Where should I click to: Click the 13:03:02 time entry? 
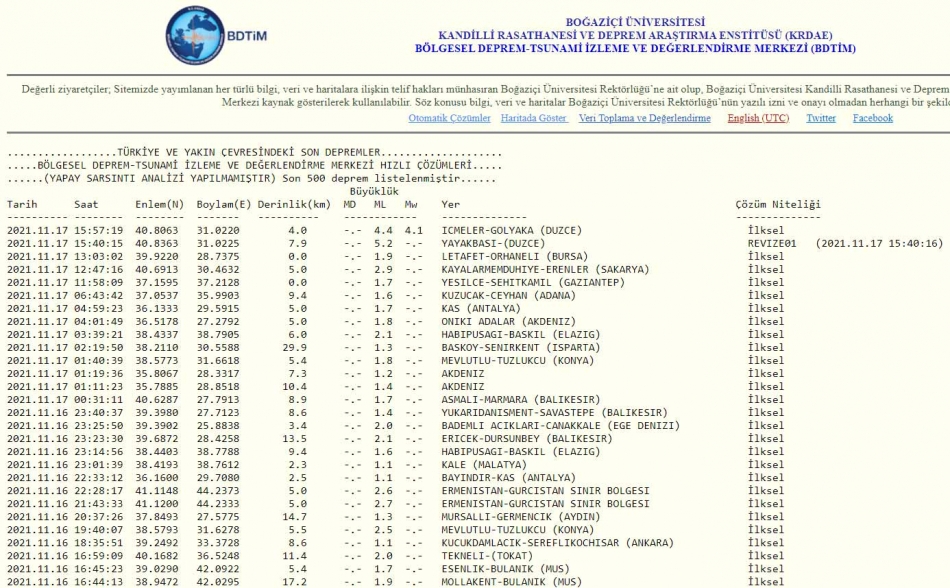point(99,257)
